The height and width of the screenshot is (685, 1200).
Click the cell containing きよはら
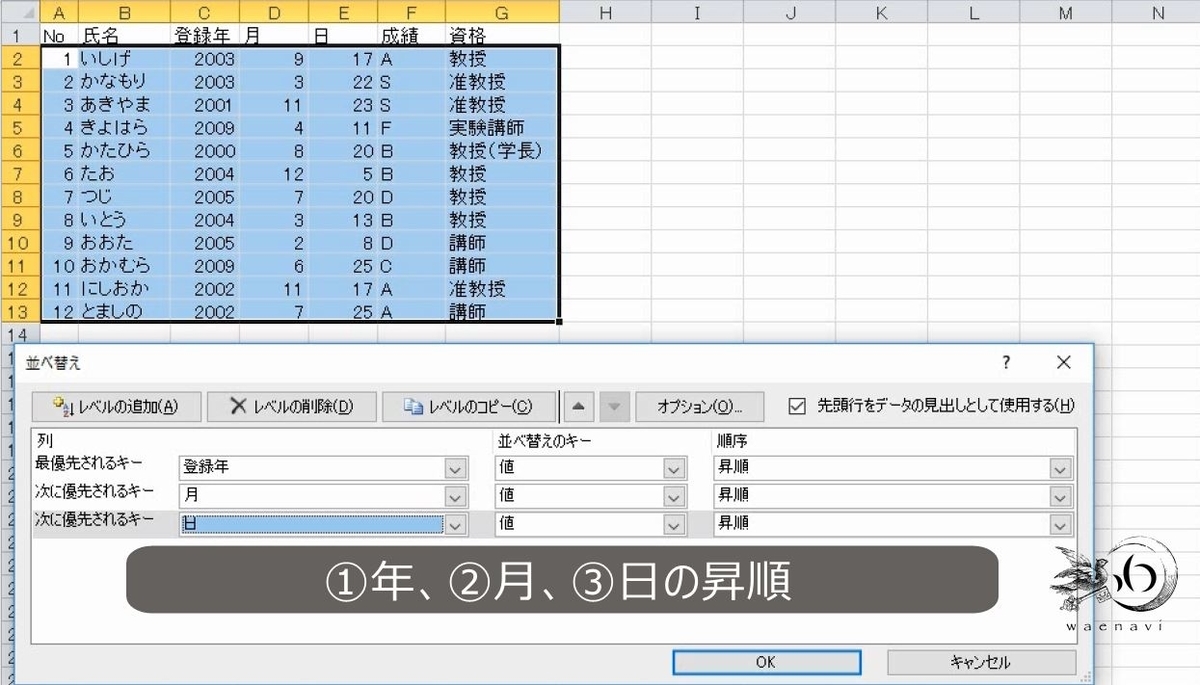(123, 127)
